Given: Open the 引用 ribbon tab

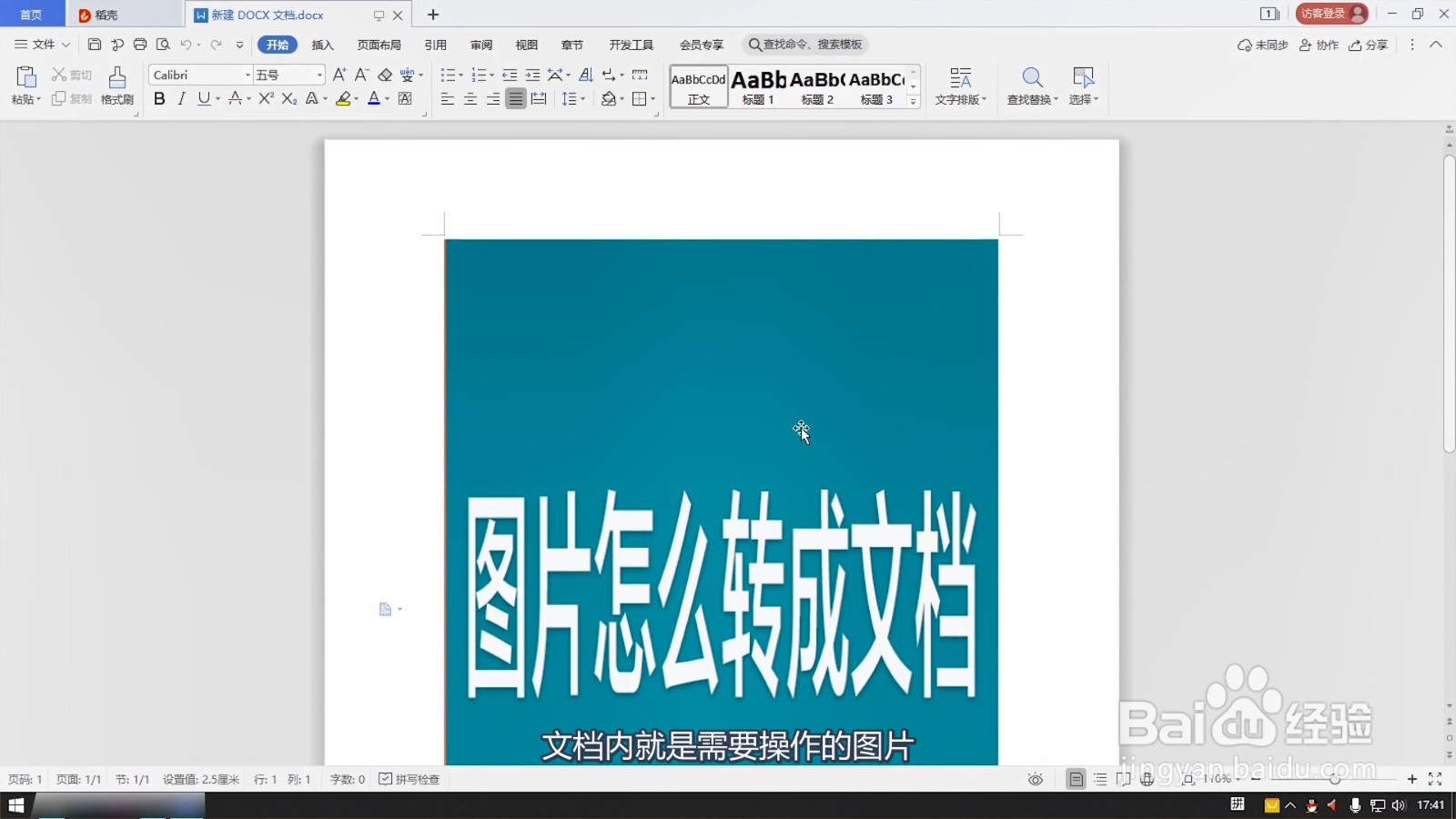Looking at the screenshot, I should pyautogui.click(x=435, y=45).
